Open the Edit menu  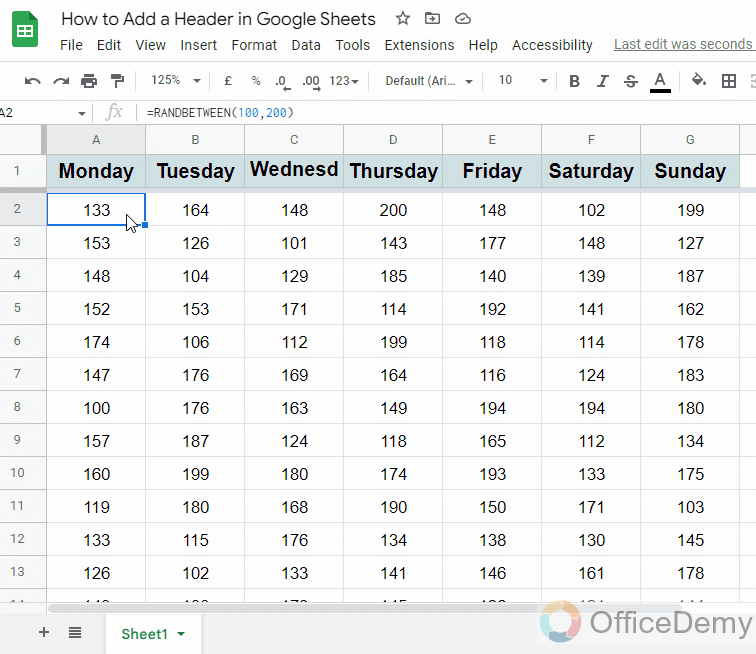pyautogui.click(x=108, y=45)
